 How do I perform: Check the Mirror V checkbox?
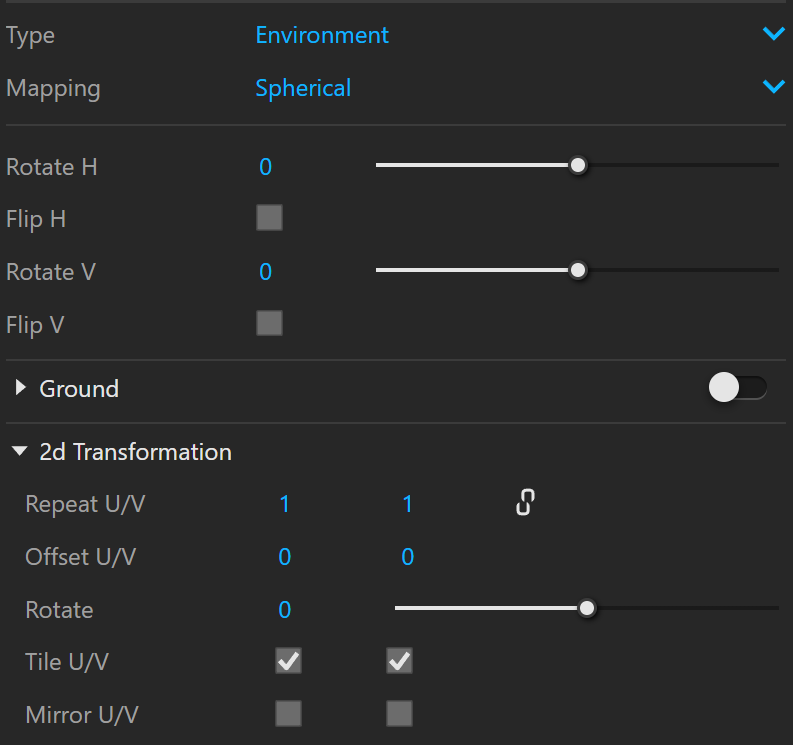tap(400, 714)
